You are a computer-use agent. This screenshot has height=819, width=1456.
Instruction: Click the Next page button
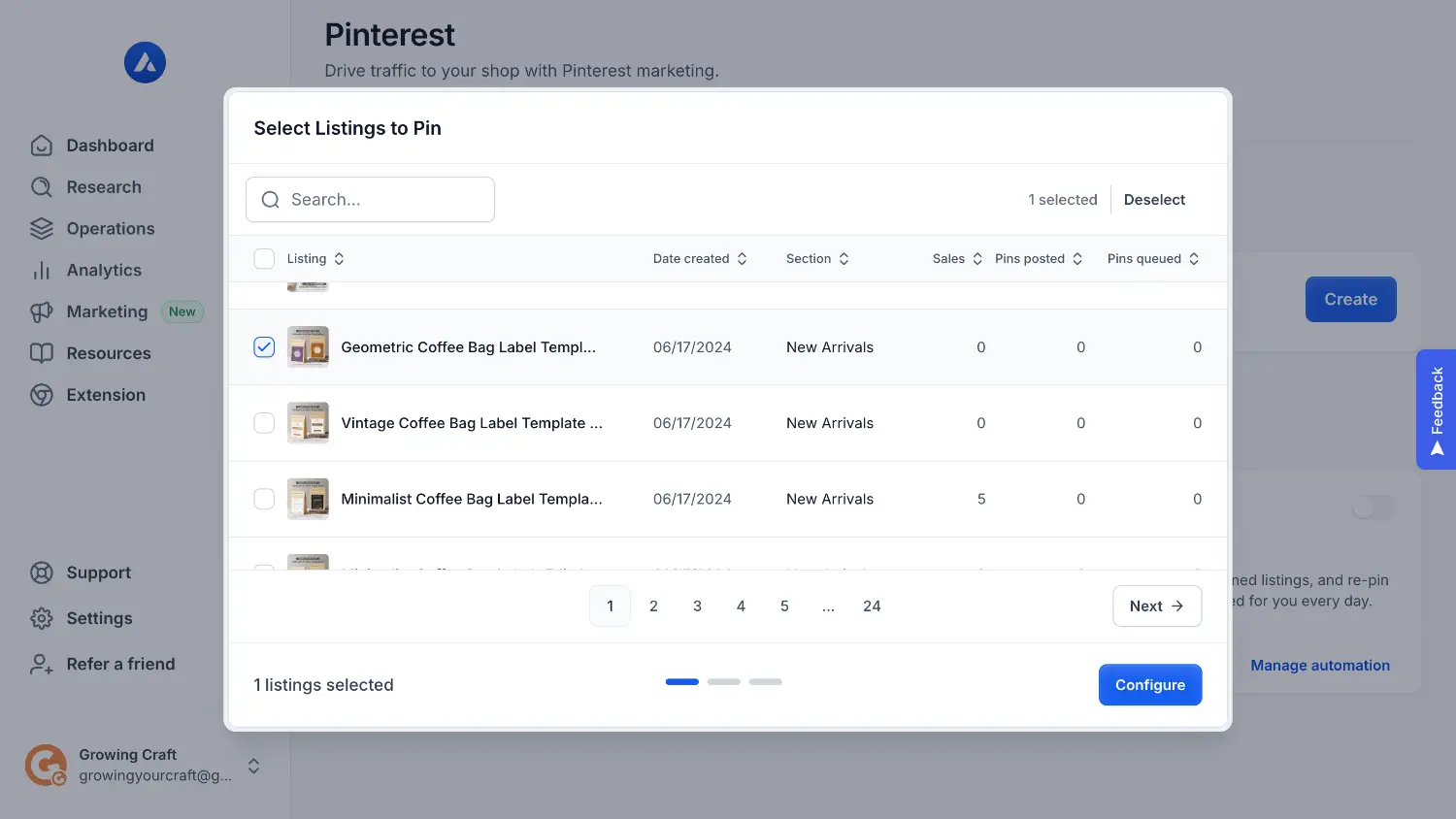click(x=1157, y=606)
